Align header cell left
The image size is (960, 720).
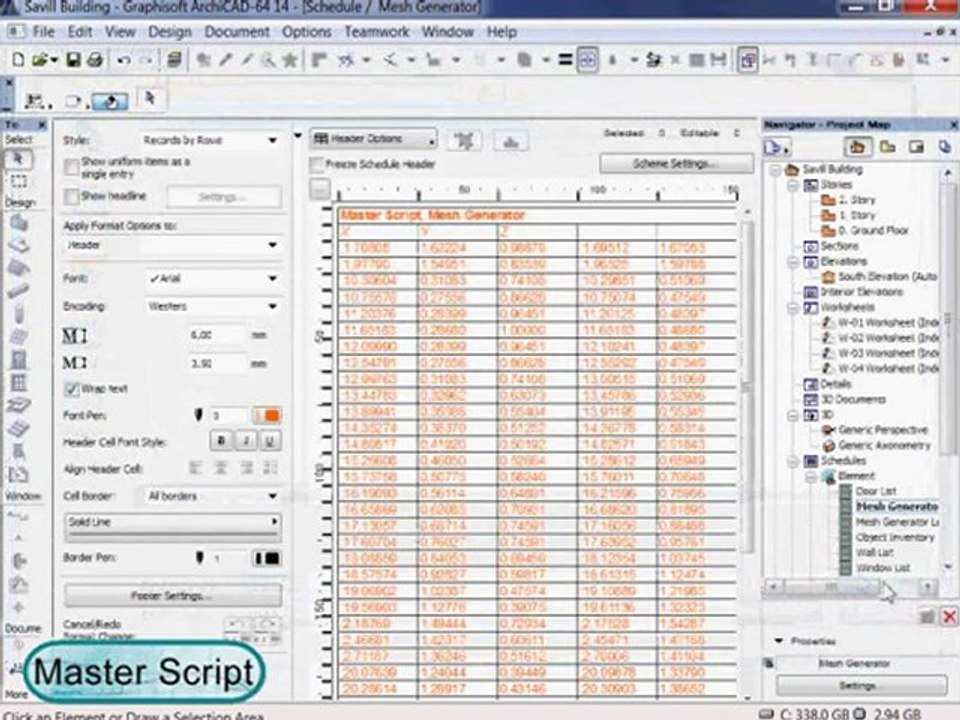[195, 468]
